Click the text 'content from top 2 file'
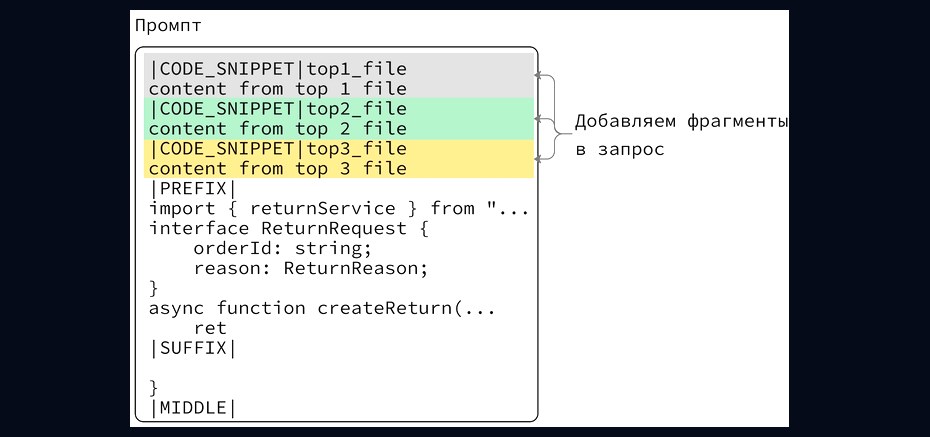930x437 pixels. point(278,129)
